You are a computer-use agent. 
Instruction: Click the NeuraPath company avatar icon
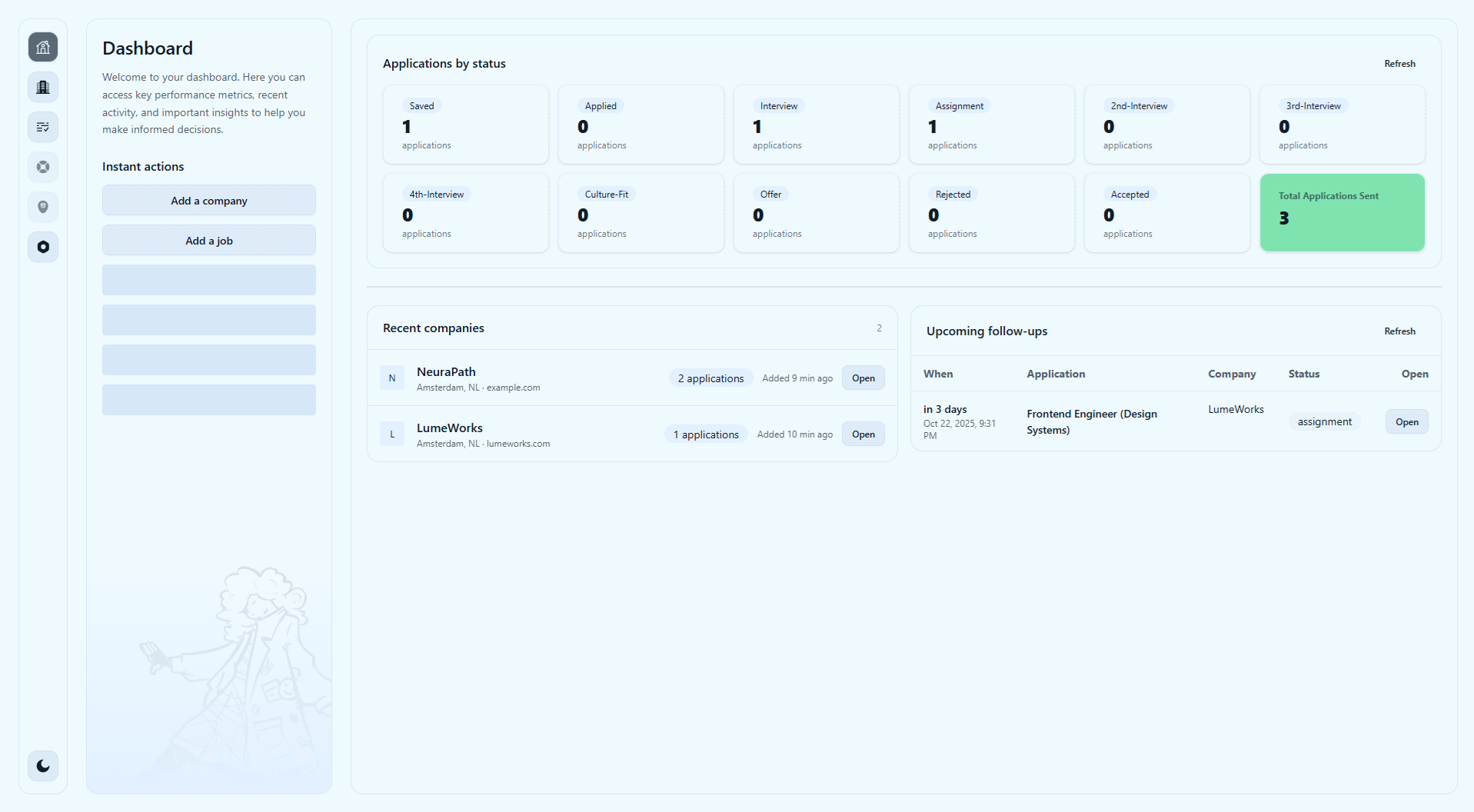click(x=392, y=378)
